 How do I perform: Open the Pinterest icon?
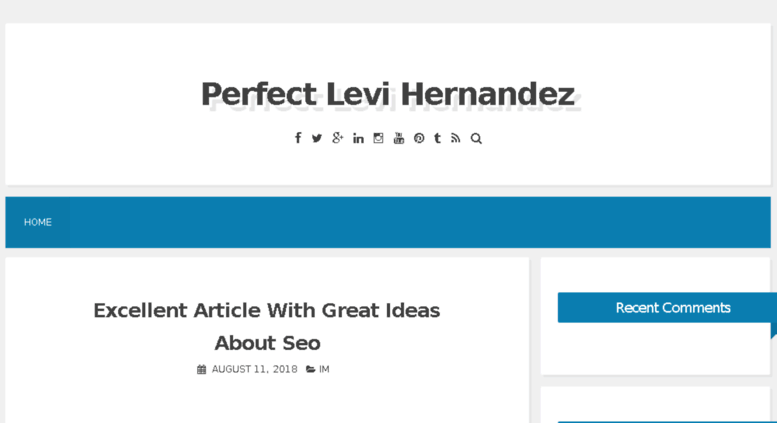[x=419, y=138]
